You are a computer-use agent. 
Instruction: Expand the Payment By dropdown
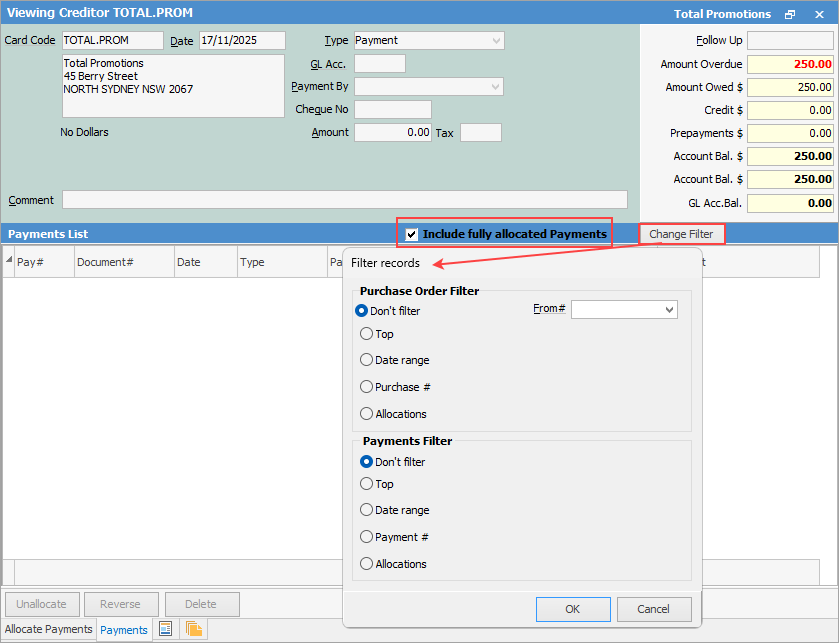coord(495,87)
